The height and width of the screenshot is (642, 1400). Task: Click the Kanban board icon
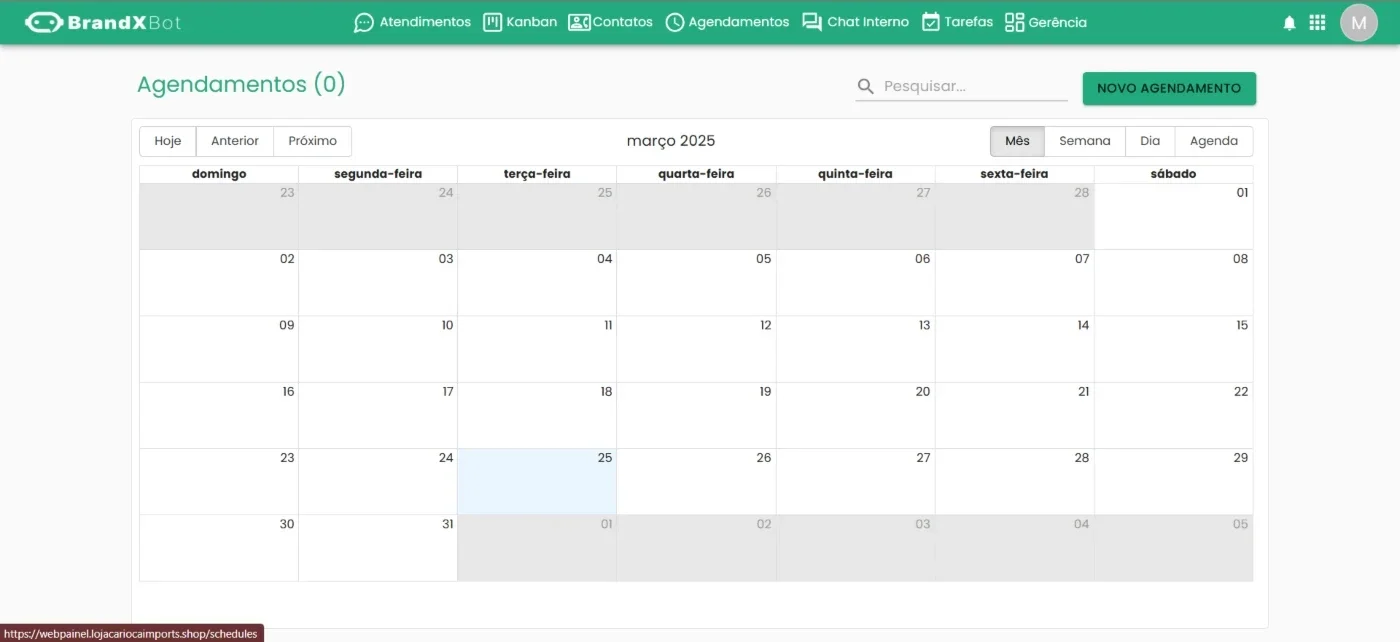coord(492,22)
